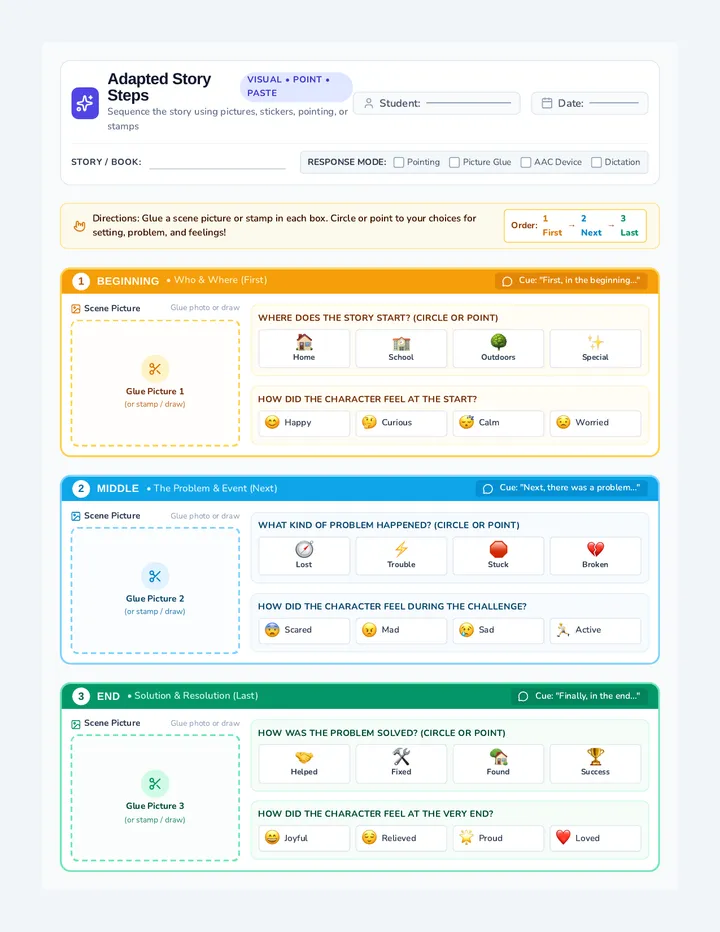
Task: Check the Pointing response mode box
Action: click(x=399, y=162)
